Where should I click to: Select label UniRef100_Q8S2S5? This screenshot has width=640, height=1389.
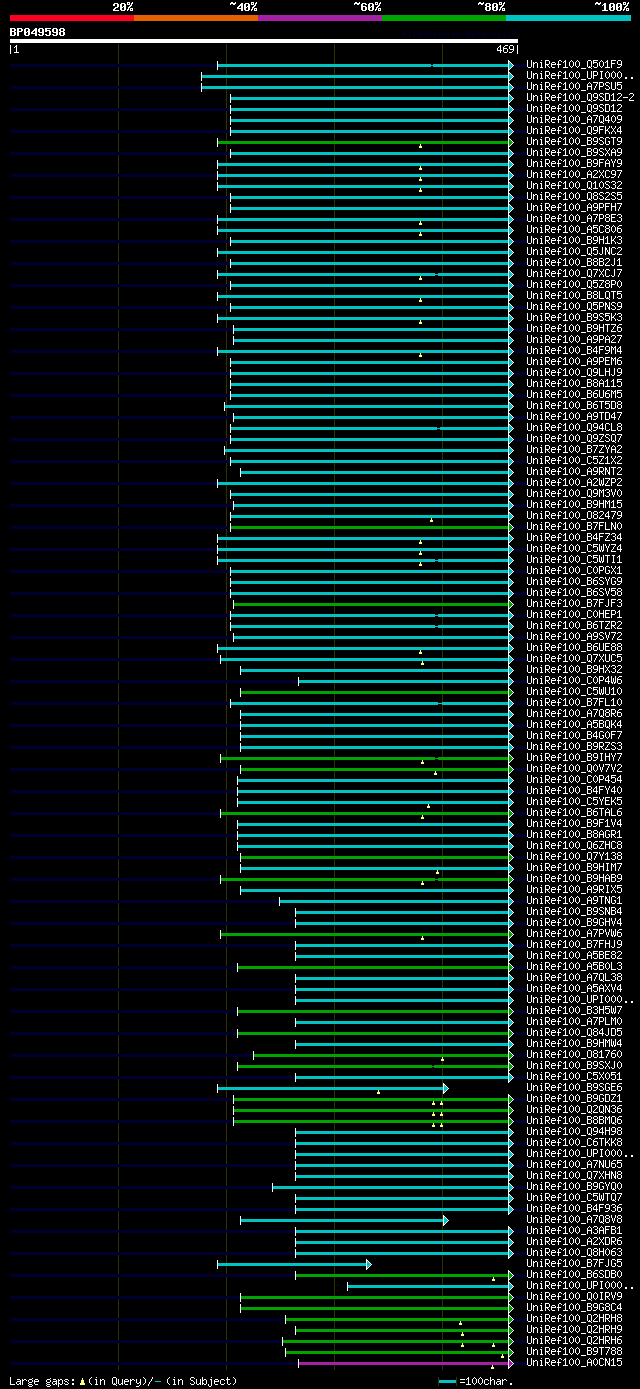(574, 196)
